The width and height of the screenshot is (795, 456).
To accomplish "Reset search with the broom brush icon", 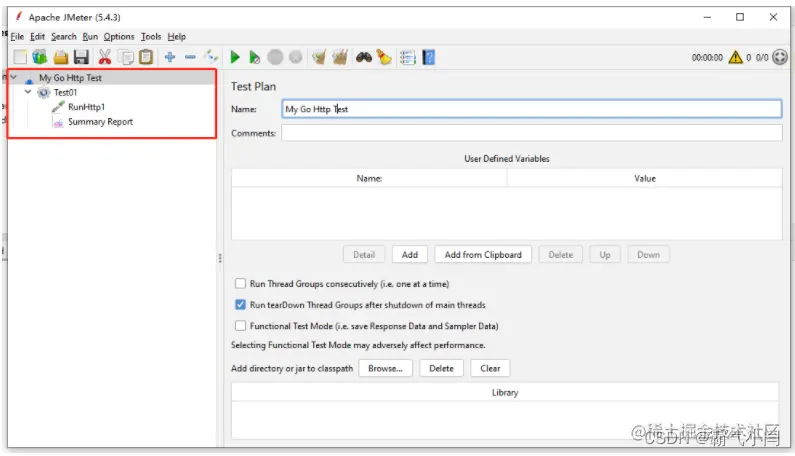I will coord(384,57).
